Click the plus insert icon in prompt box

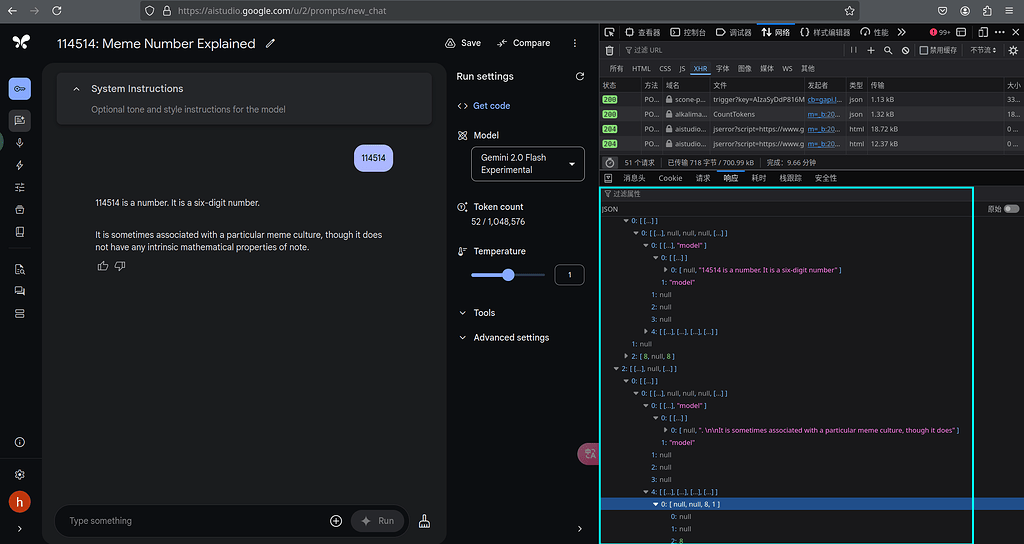(336, 520)
